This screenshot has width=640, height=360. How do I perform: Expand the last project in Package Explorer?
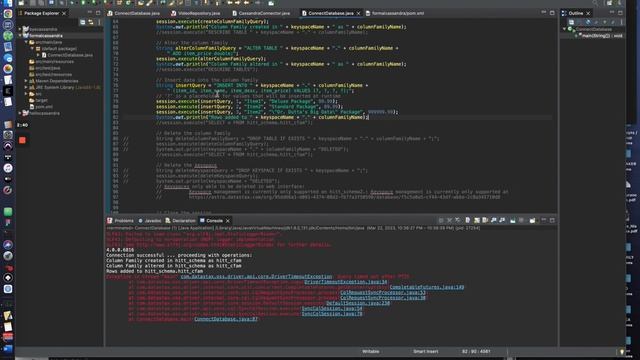20,113
